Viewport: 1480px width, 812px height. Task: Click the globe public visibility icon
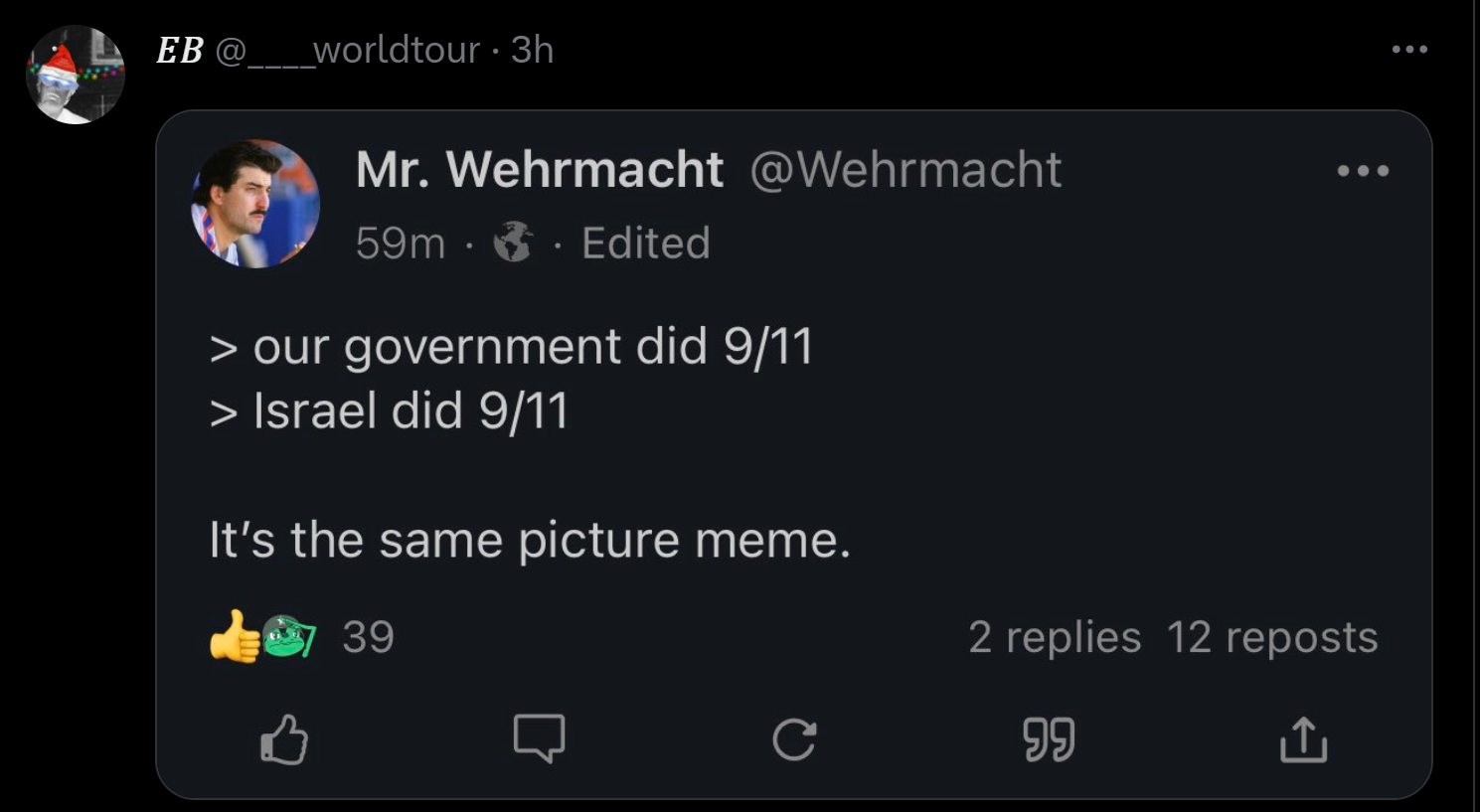coord(513,243)
